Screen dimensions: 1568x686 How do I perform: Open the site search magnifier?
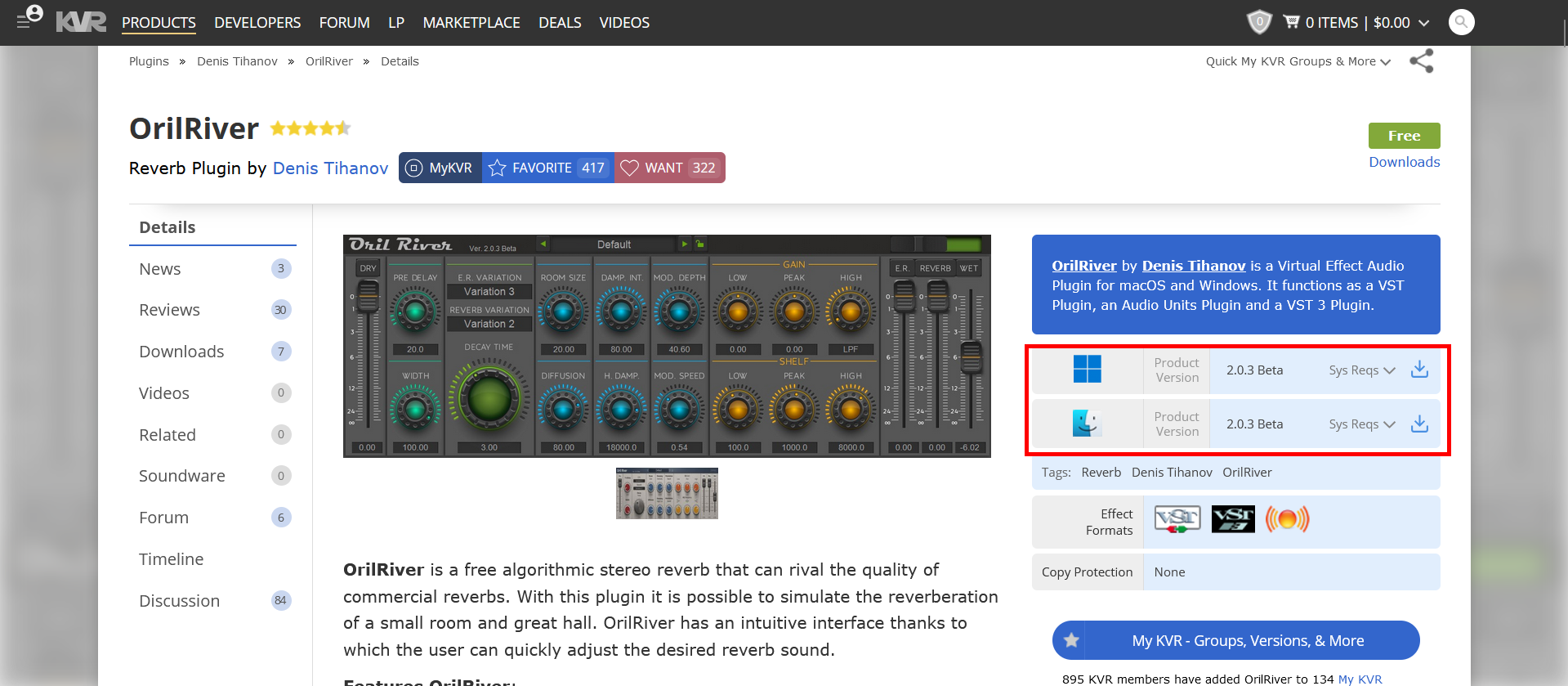[x=1461, y=22]
